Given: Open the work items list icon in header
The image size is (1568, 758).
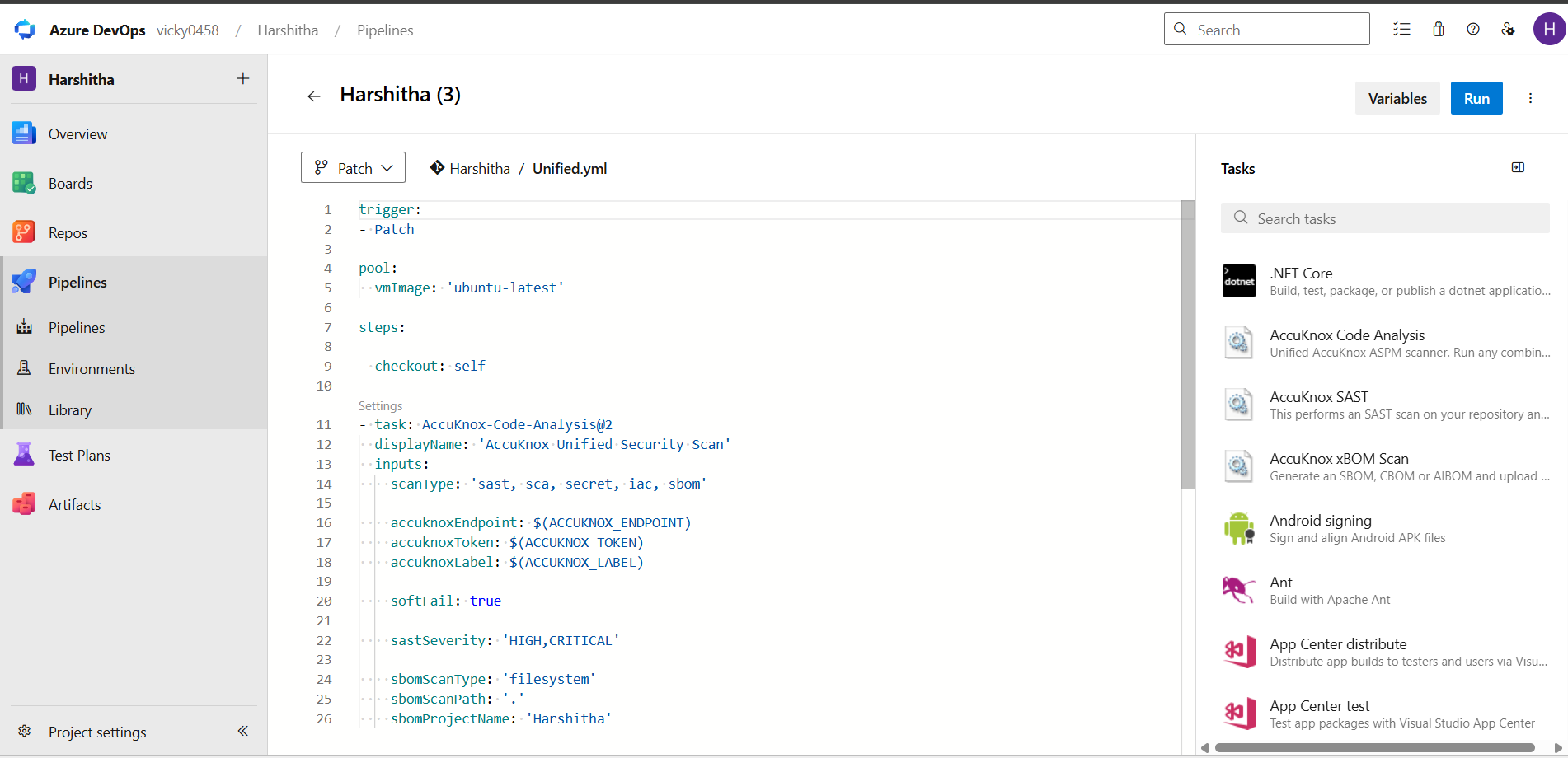Looking at the screenshot, I should [x=1401, y=30].
